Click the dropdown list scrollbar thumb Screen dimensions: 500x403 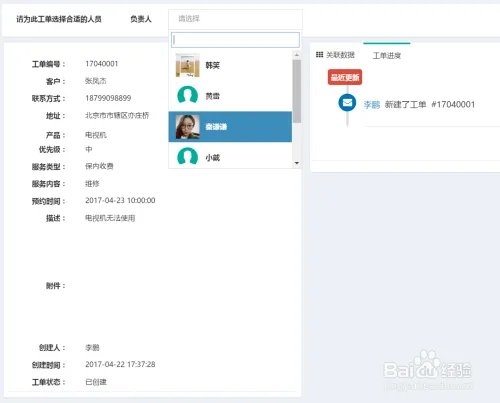pyautogui.click(x=297, y=91)
